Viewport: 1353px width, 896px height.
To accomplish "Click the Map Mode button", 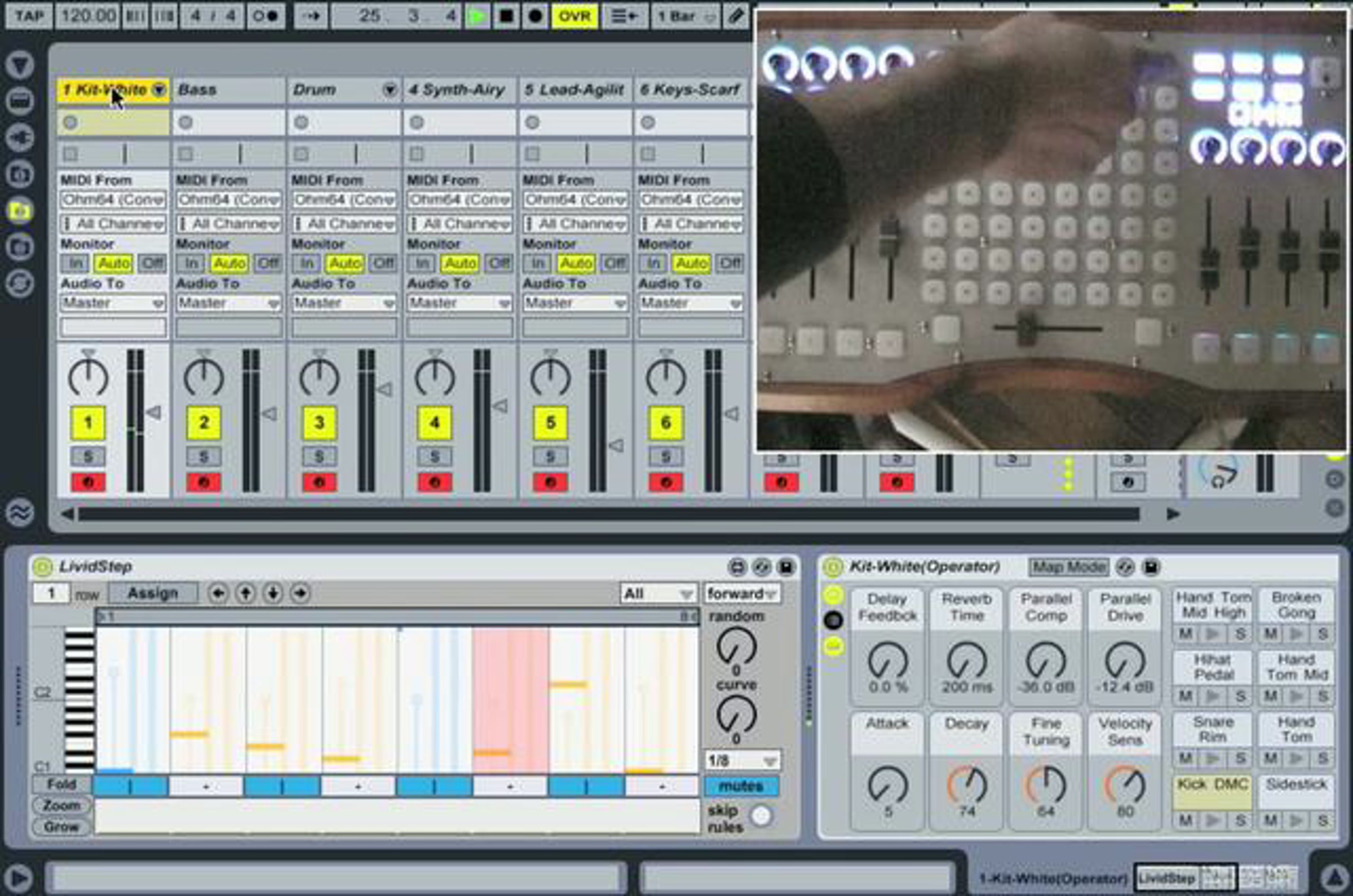I will tap(1068, 567).
